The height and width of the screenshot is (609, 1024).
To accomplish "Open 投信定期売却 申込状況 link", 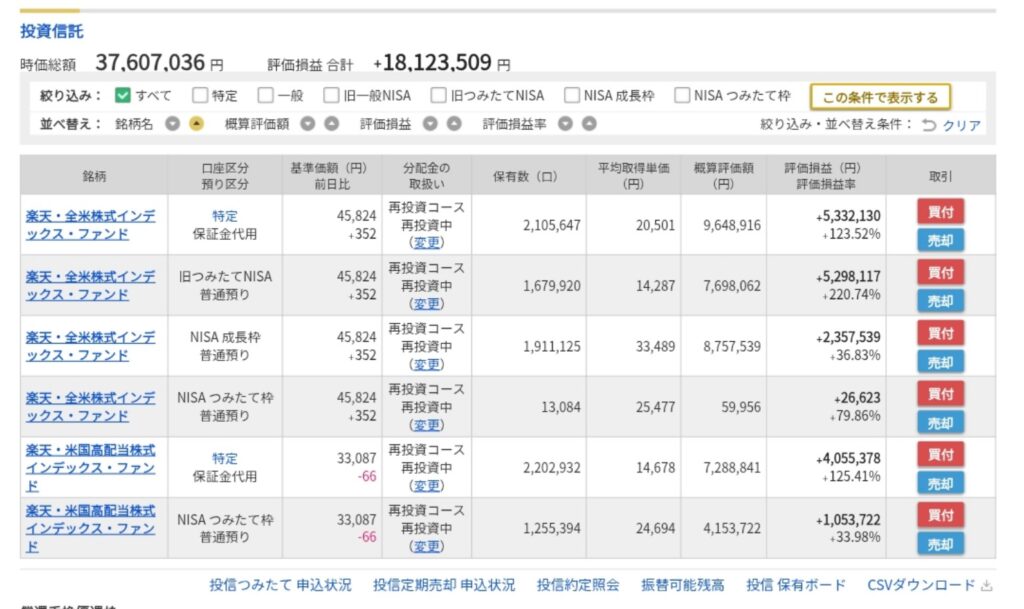I will tap(444, 585).
